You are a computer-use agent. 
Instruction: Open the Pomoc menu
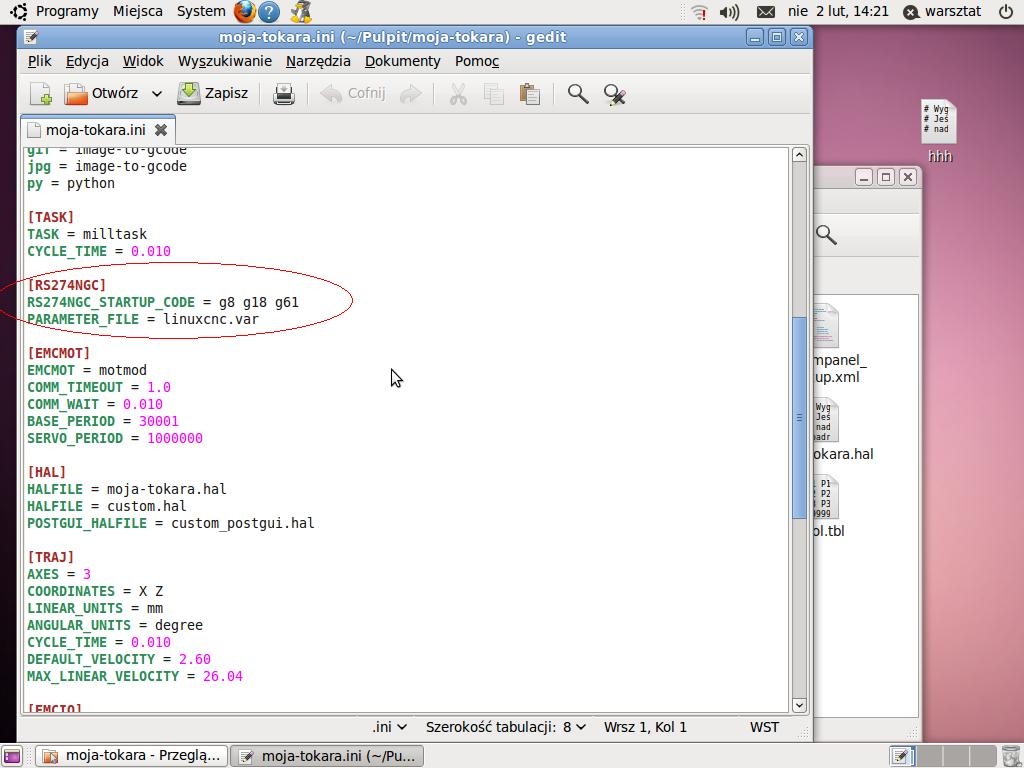[477, 61]
